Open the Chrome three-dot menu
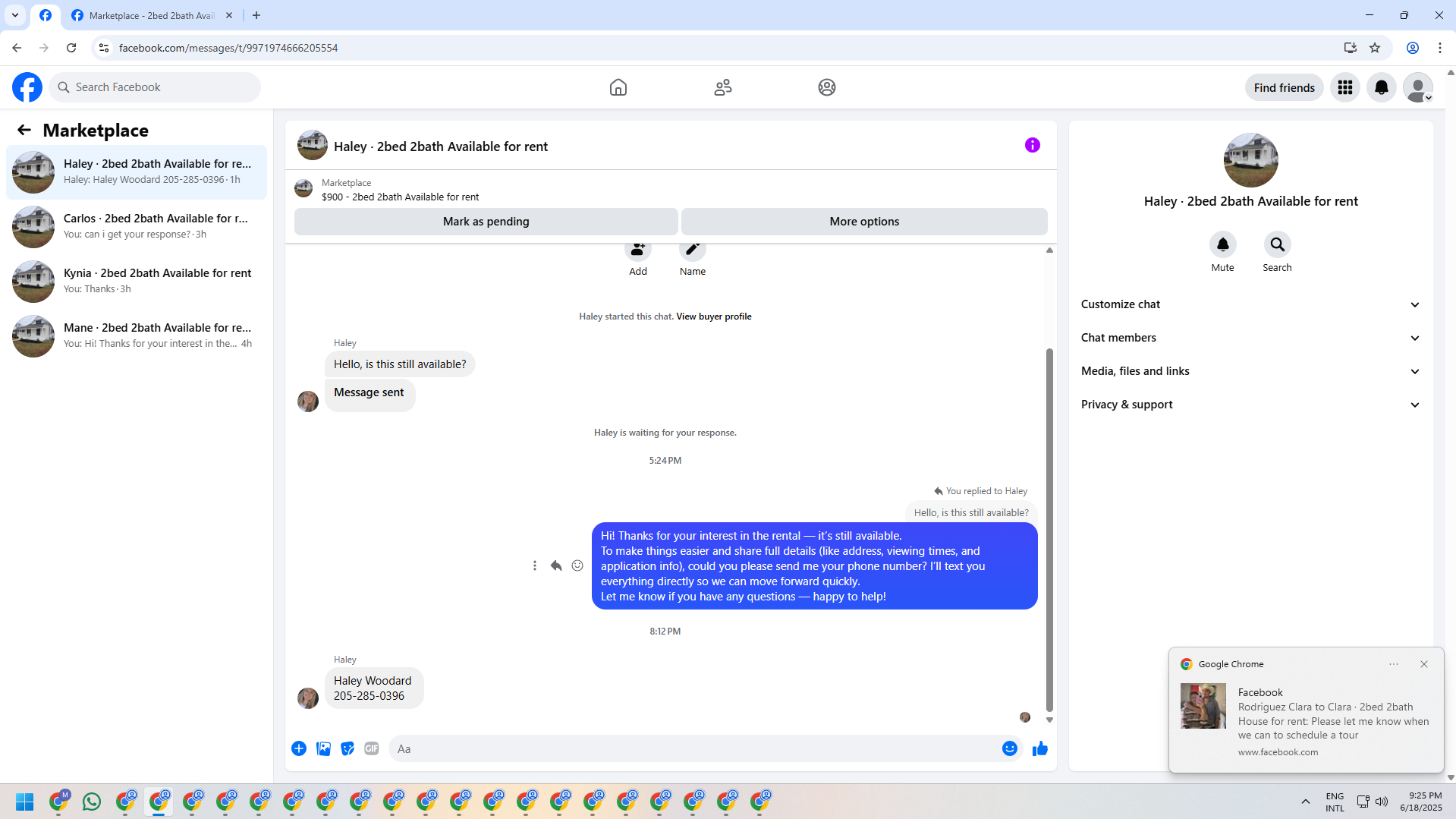Image resolution: width=1456 pixels, height=819 pixels. (x=1440, y=48)
